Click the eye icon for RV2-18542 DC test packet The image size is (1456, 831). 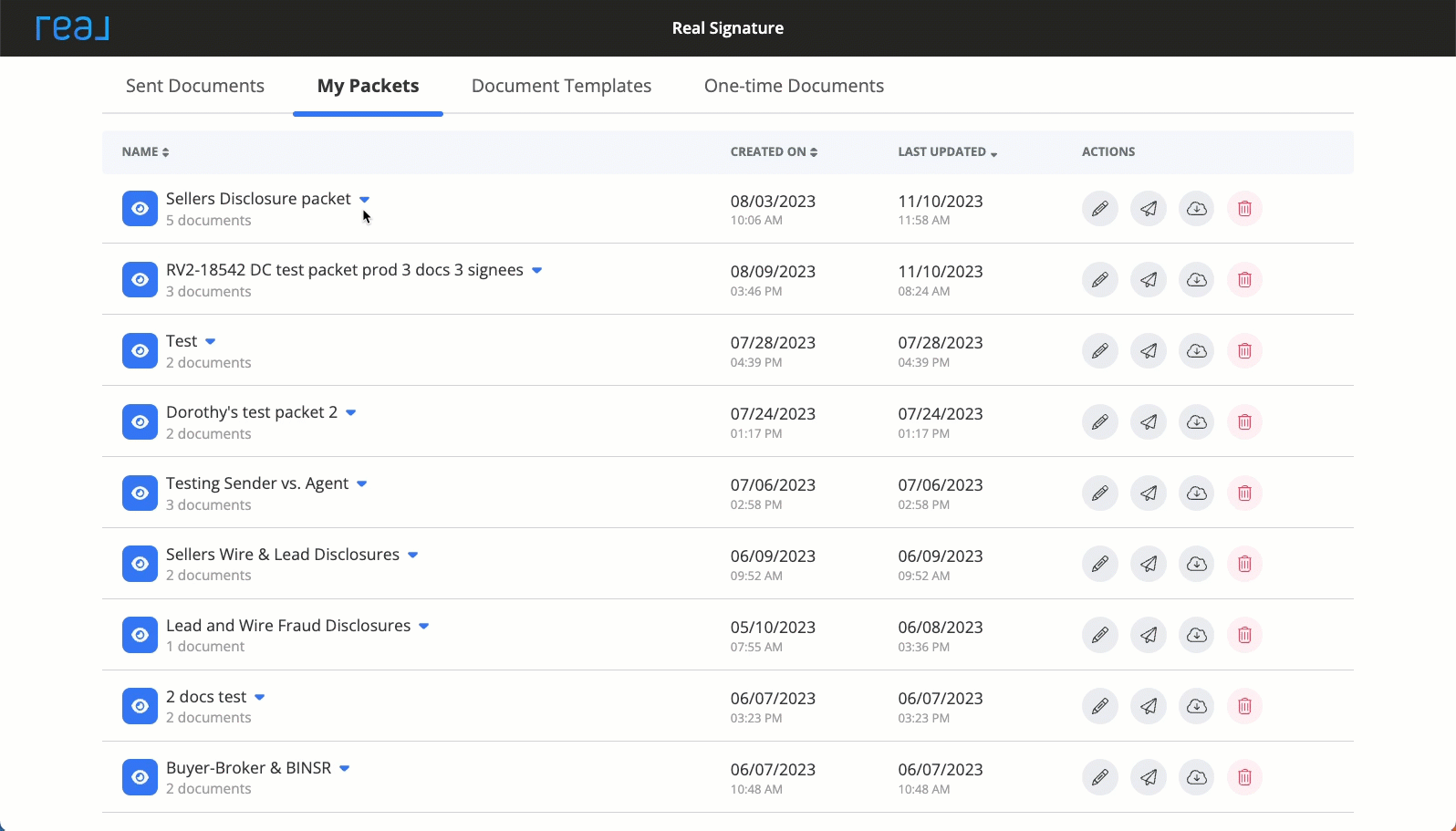pyautogui.click(x=140, y=280)
